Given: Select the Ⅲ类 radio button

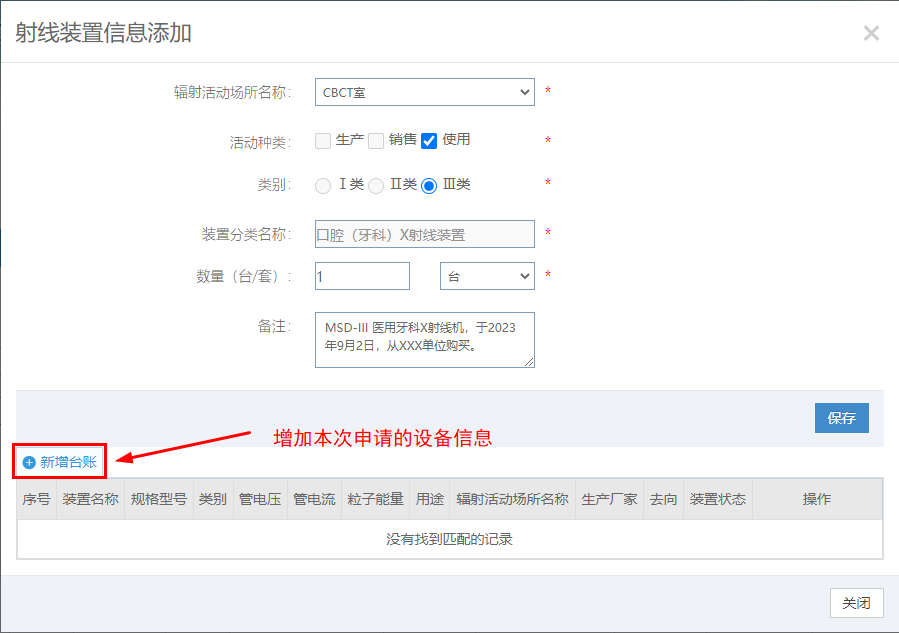Looking at the screenshot, I should click(429, 186).
